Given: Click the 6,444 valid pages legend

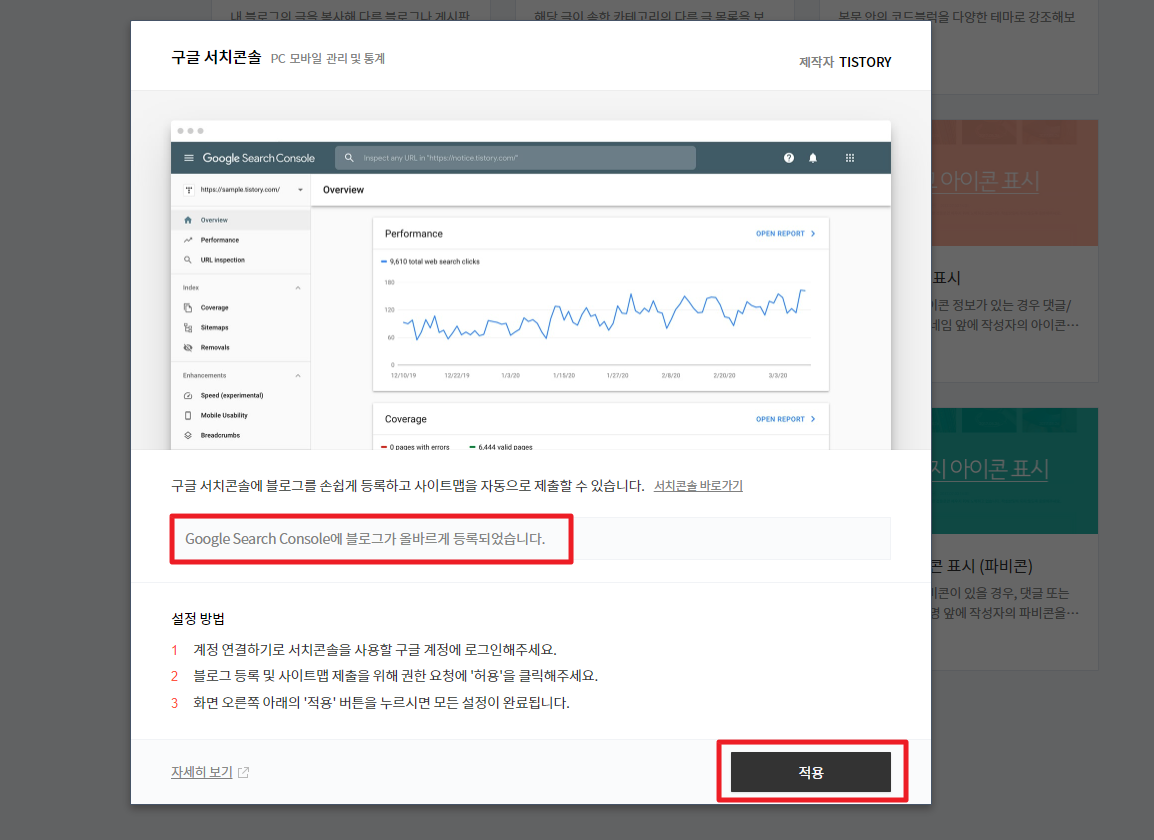Looking at the screenshot, I should [x=500, y=447].
